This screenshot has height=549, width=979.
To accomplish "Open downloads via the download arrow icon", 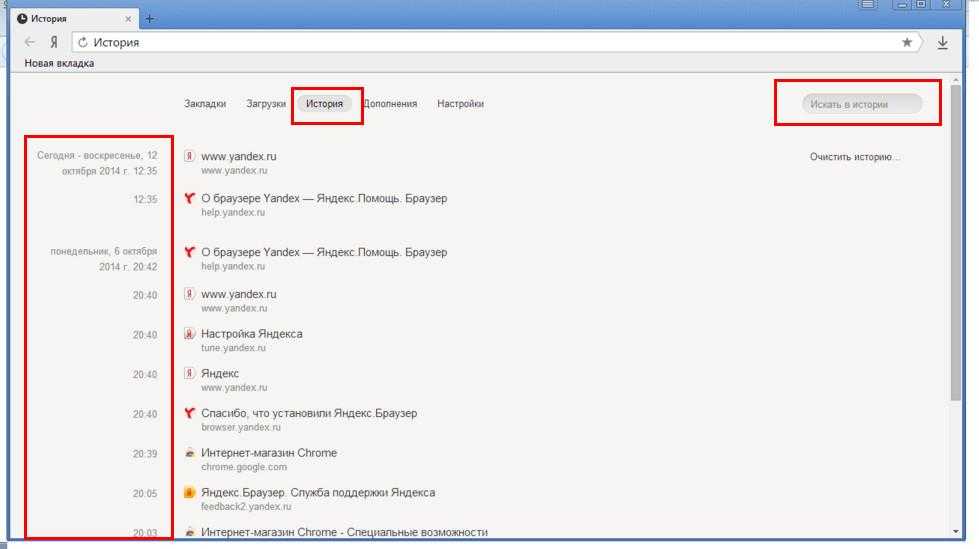I will coord(943,42).
